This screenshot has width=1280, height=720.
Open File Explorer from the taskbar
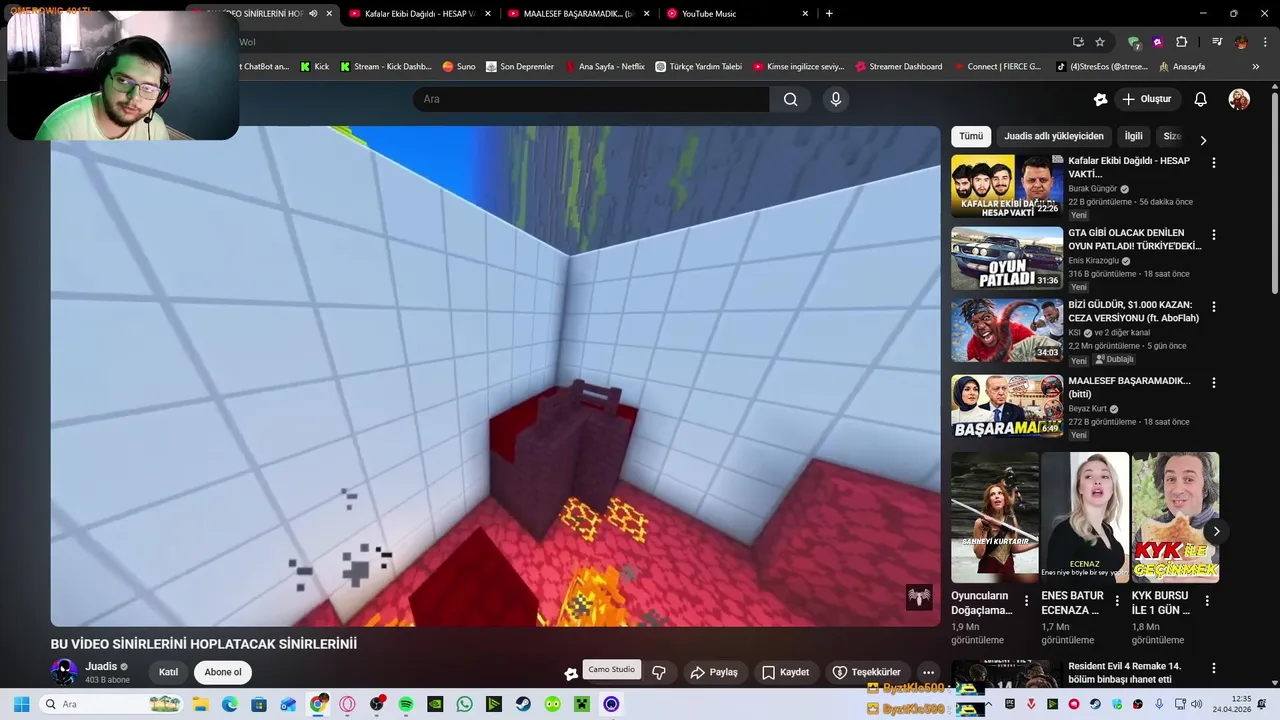(x=200, y=704)
